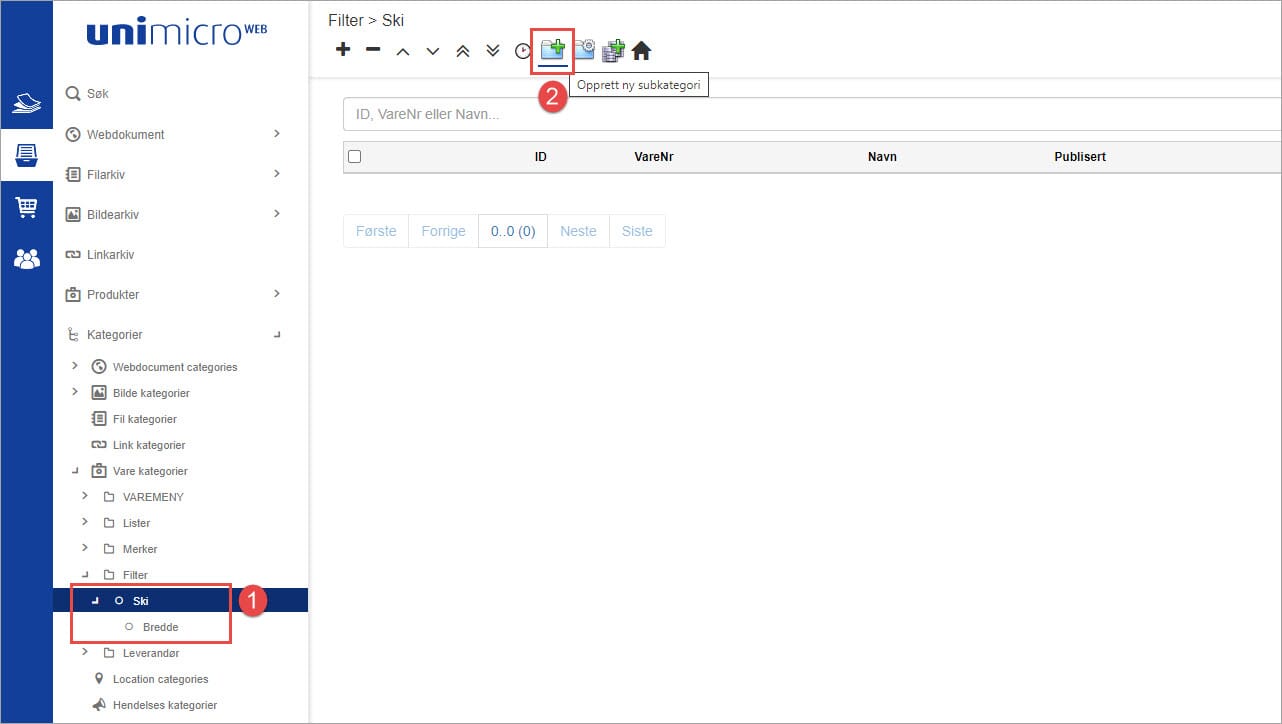Click the Produkter camera box icon
The image size is (1282, 724).
(x=72, y=294)
